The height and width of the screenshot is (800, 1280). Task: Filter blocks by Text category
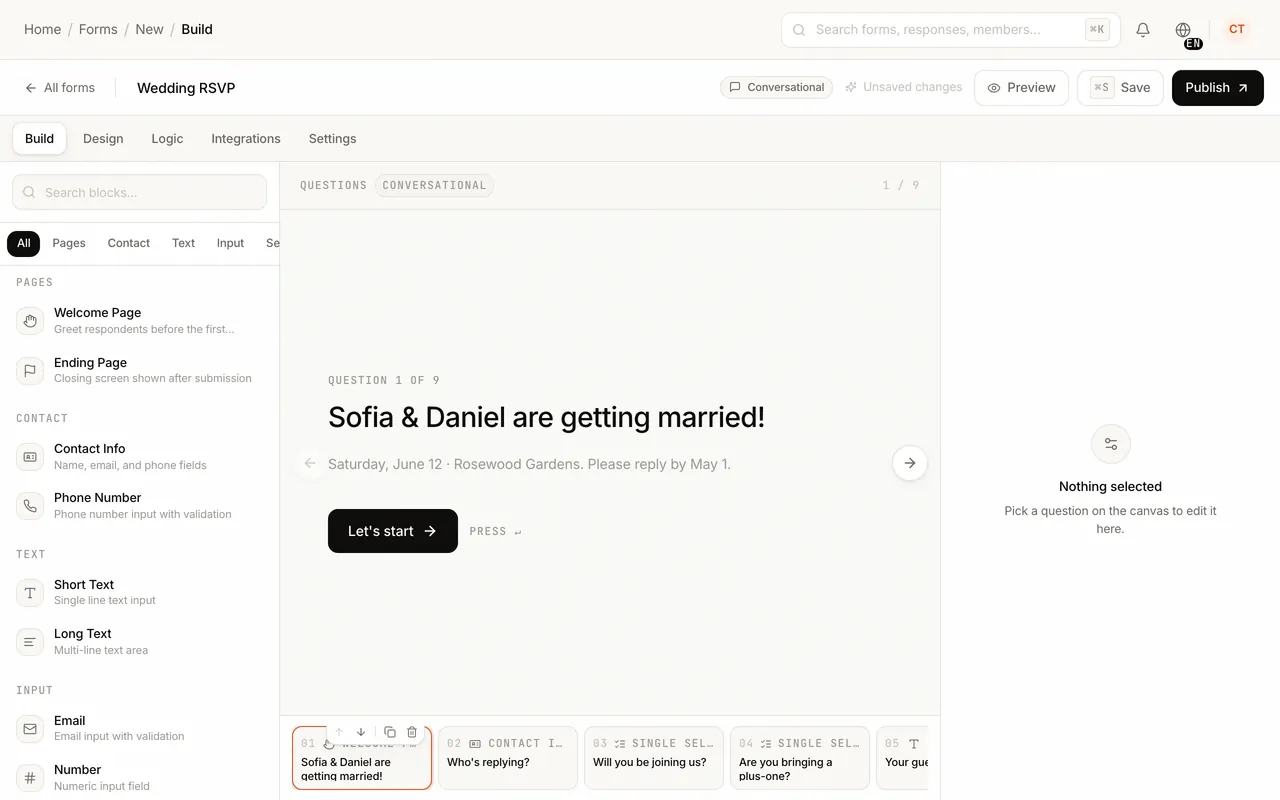183,243
